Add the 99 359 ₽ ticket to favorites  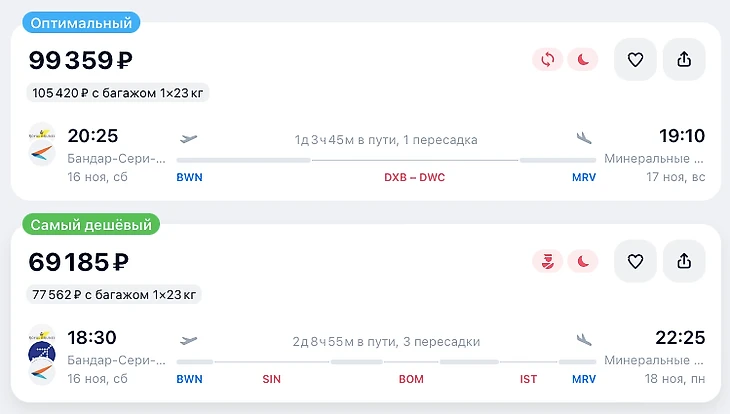635,60
